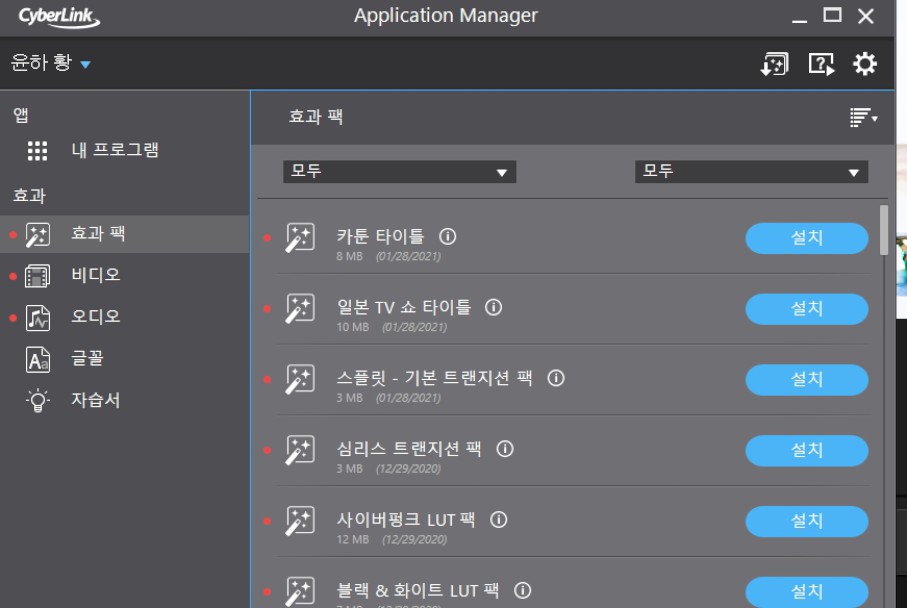Click the effect icon of 블랙 & 화이트 LUT 팩

pos(300,591)
